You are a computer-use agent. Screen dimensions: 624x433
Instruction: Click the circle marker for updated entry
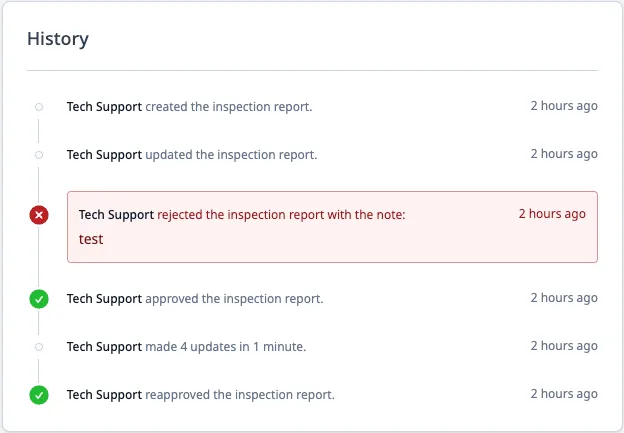click(39, 155)
